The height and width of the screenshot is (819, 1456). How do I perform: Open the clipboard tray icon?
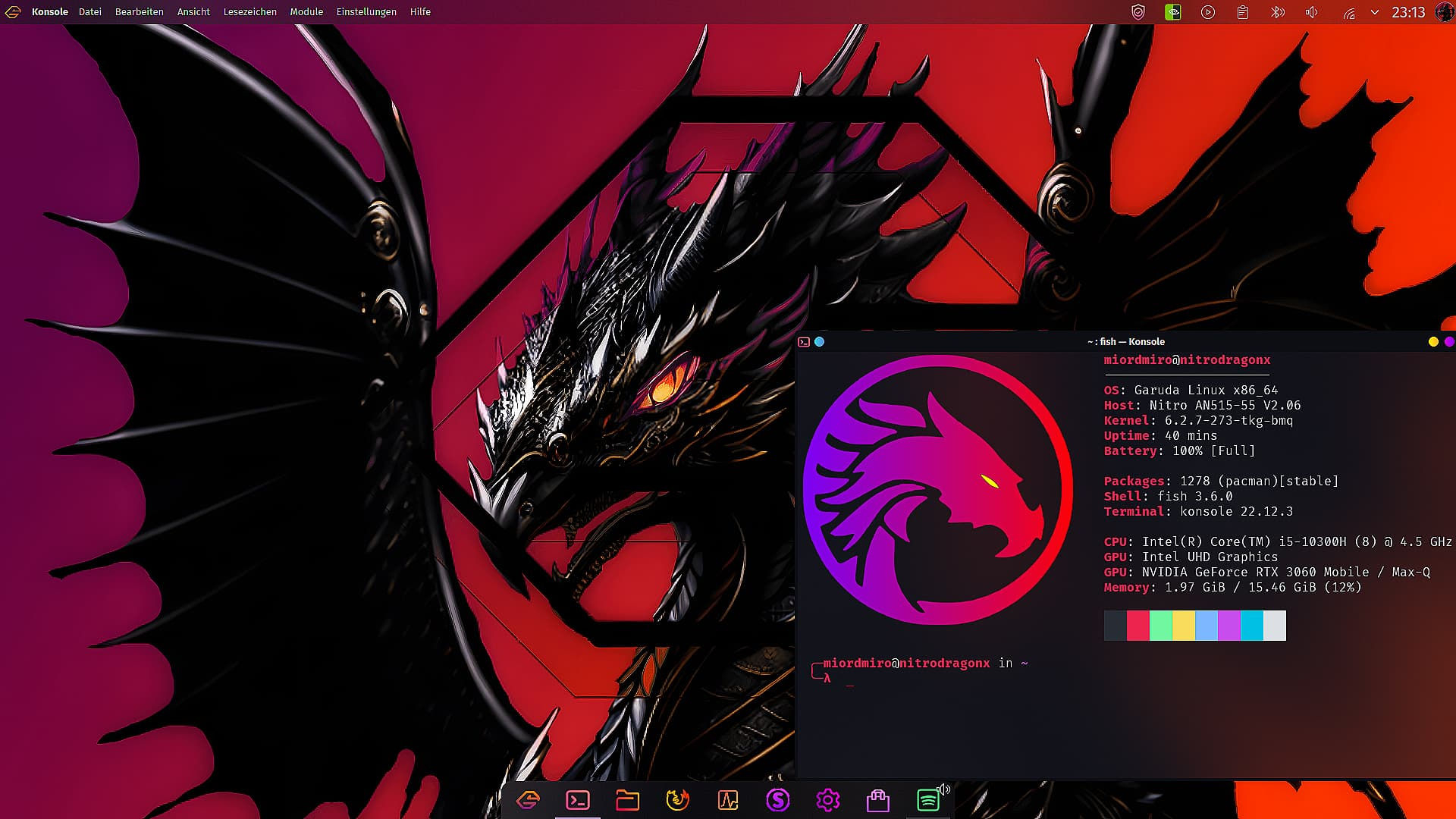1243,12
